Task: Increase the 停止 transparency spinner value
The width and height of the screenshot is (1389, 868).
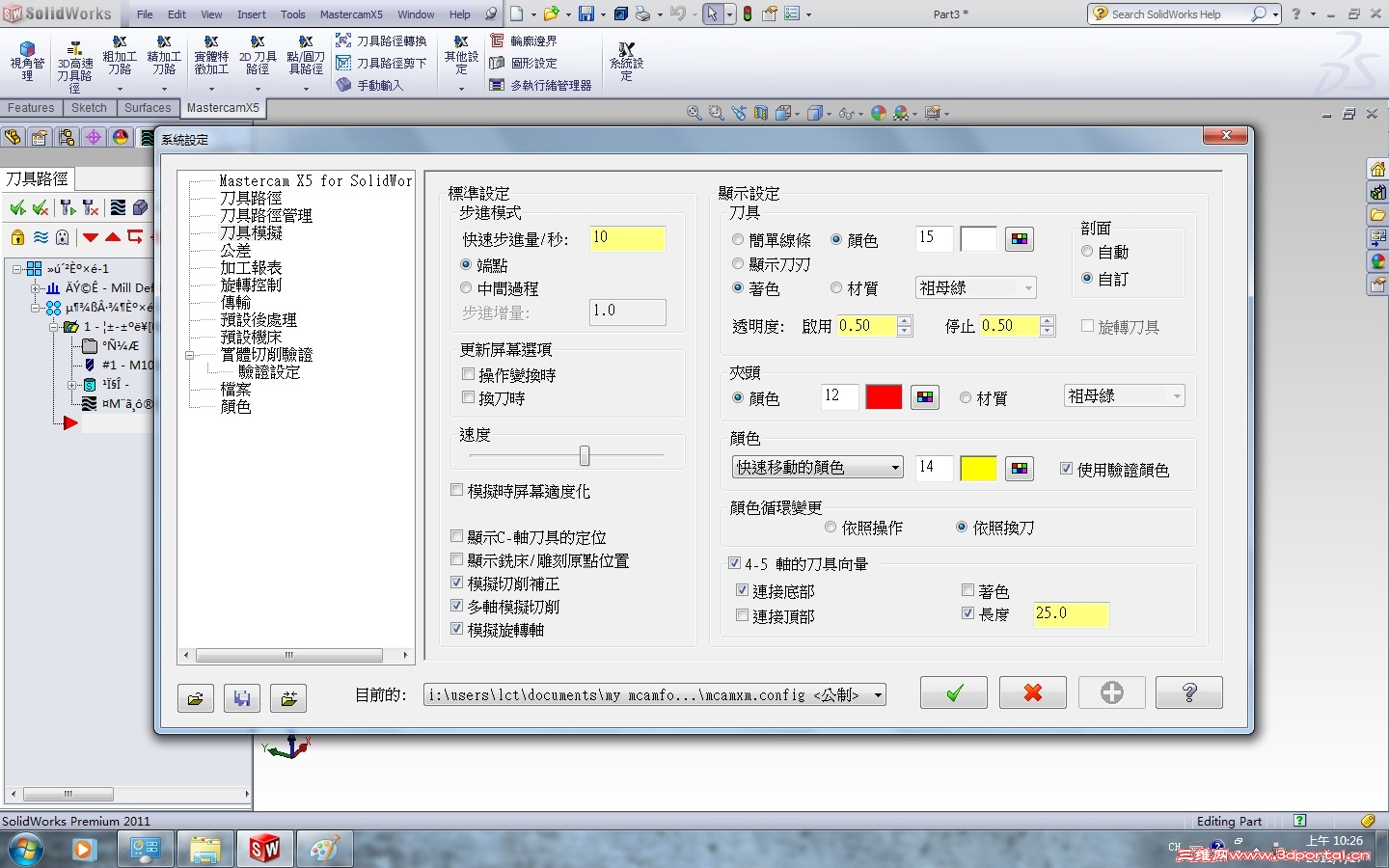Action: pos(1048,320)
